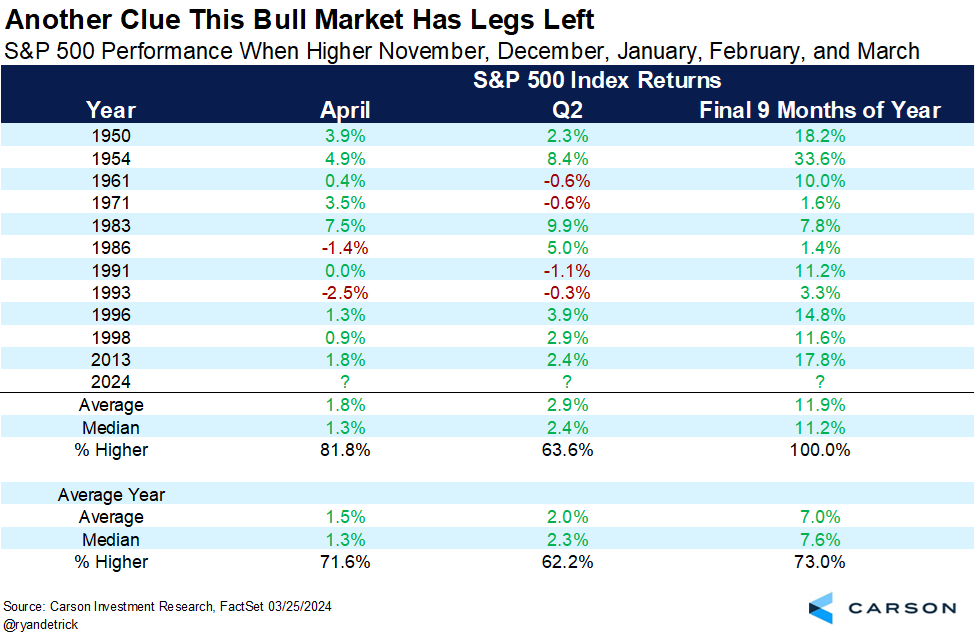This screenshot has height=635, width=975.
Task: Click the 1950 year row
Action: tap(488, 136)
